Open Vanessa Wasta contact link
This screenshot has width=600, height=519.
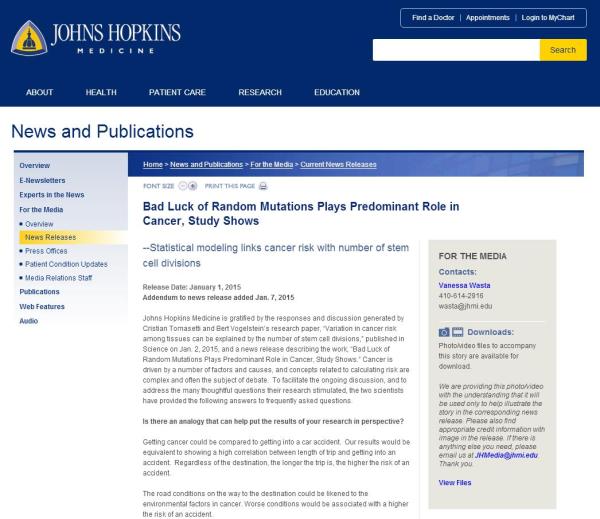465,285
